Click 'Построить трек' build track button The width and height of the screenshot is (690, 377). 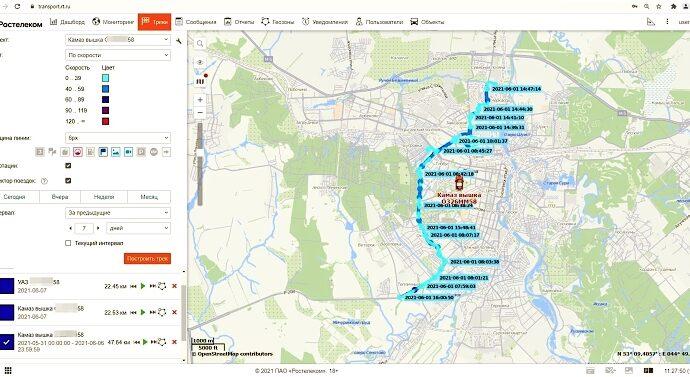[147, 258]
